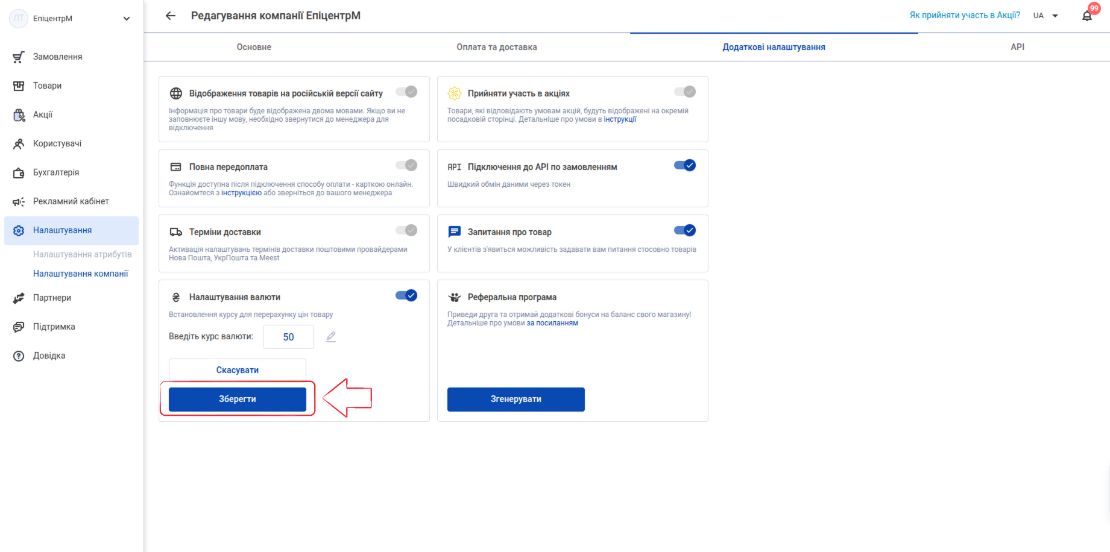Viewport: 1110px width, 552px height.
Task: Toggle Відображення товарів на російській версії switch
Action: pyautogui.click(x=406, y=91)
